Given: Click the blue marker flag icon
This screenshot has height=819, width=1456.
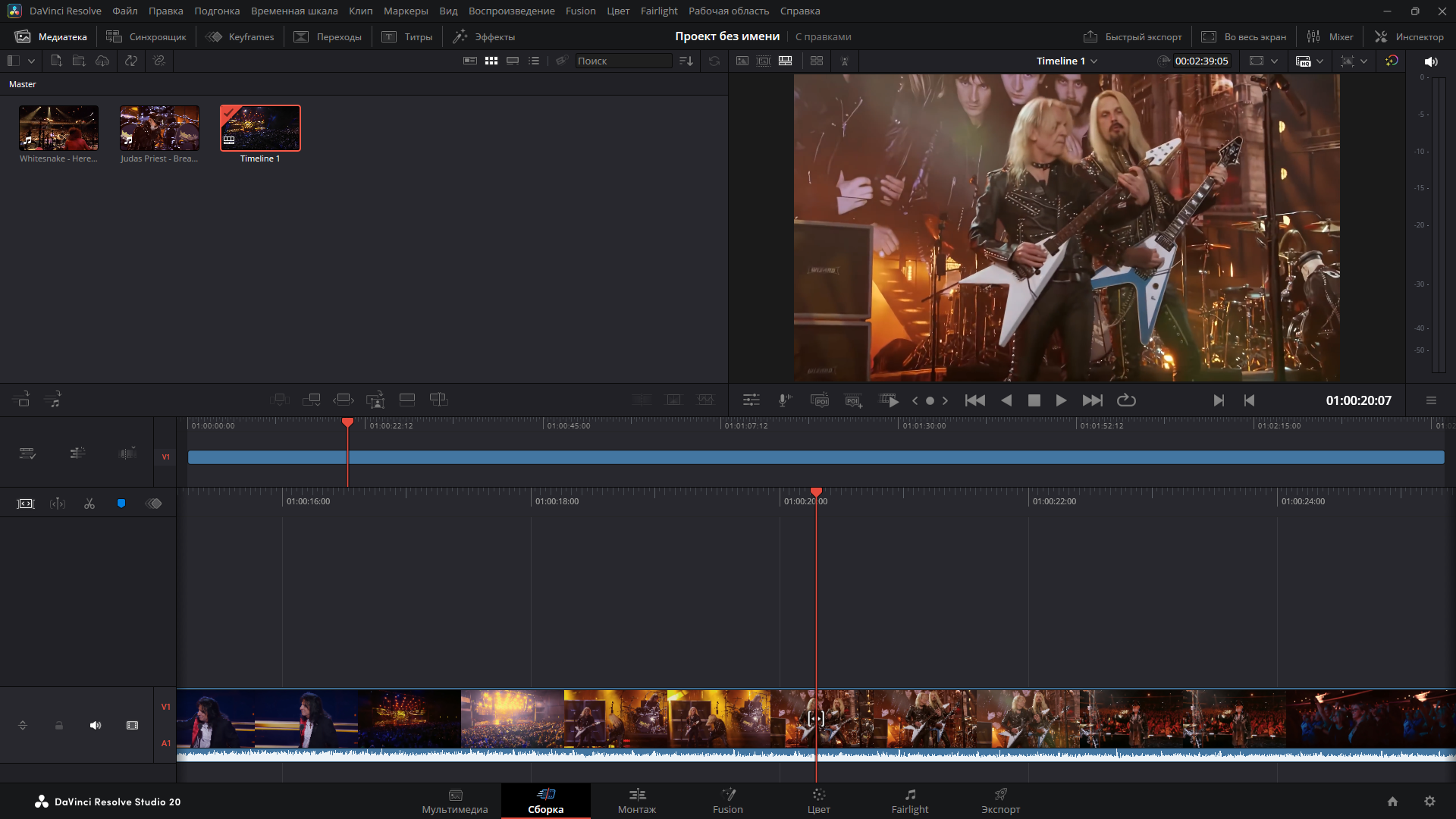Looking at the screenshot, I should (121, 504).
